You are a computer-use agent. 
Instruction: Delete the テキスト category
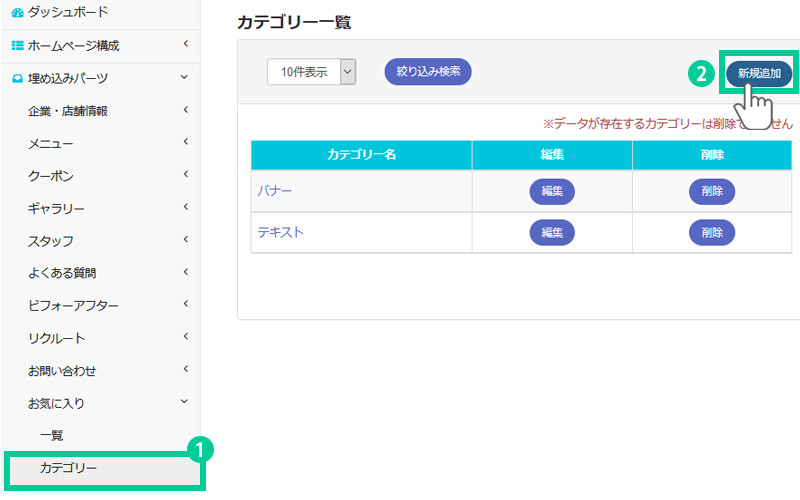712,232
